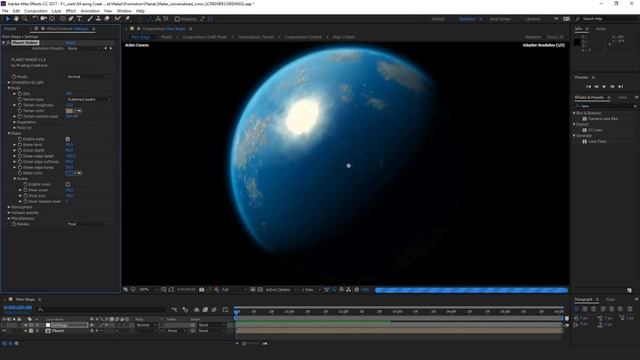This screenshot has width=640, height=360.
Task: Select Camera Lens Blur effect preset
Action: tap(603, 119)
